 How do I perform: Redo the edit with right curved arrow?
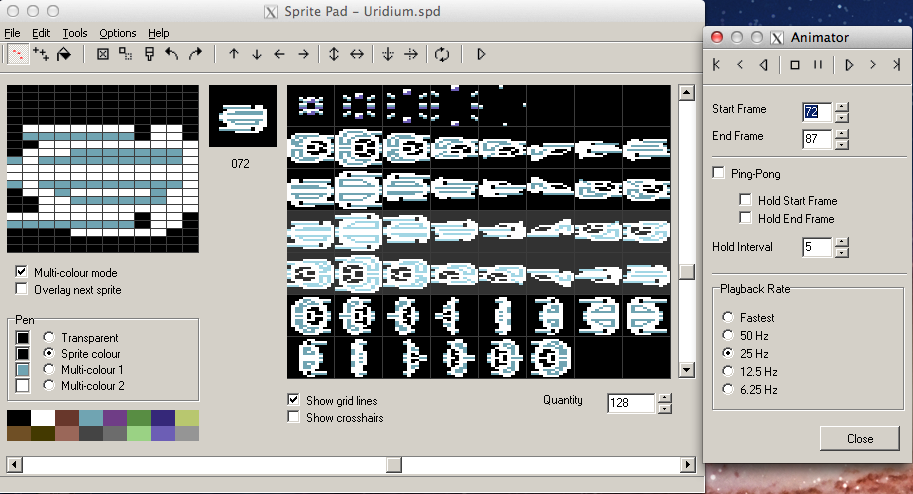(x=196, y=54)
